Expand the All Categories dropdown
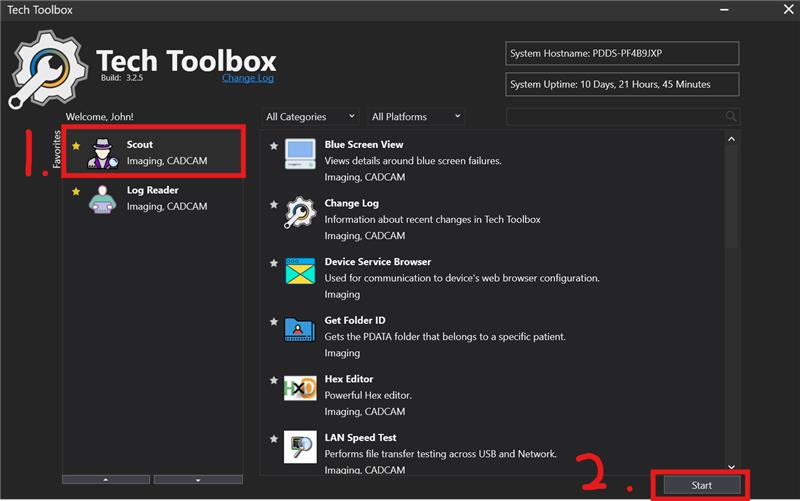The image size is (800, 501). (x=310, y=117)
